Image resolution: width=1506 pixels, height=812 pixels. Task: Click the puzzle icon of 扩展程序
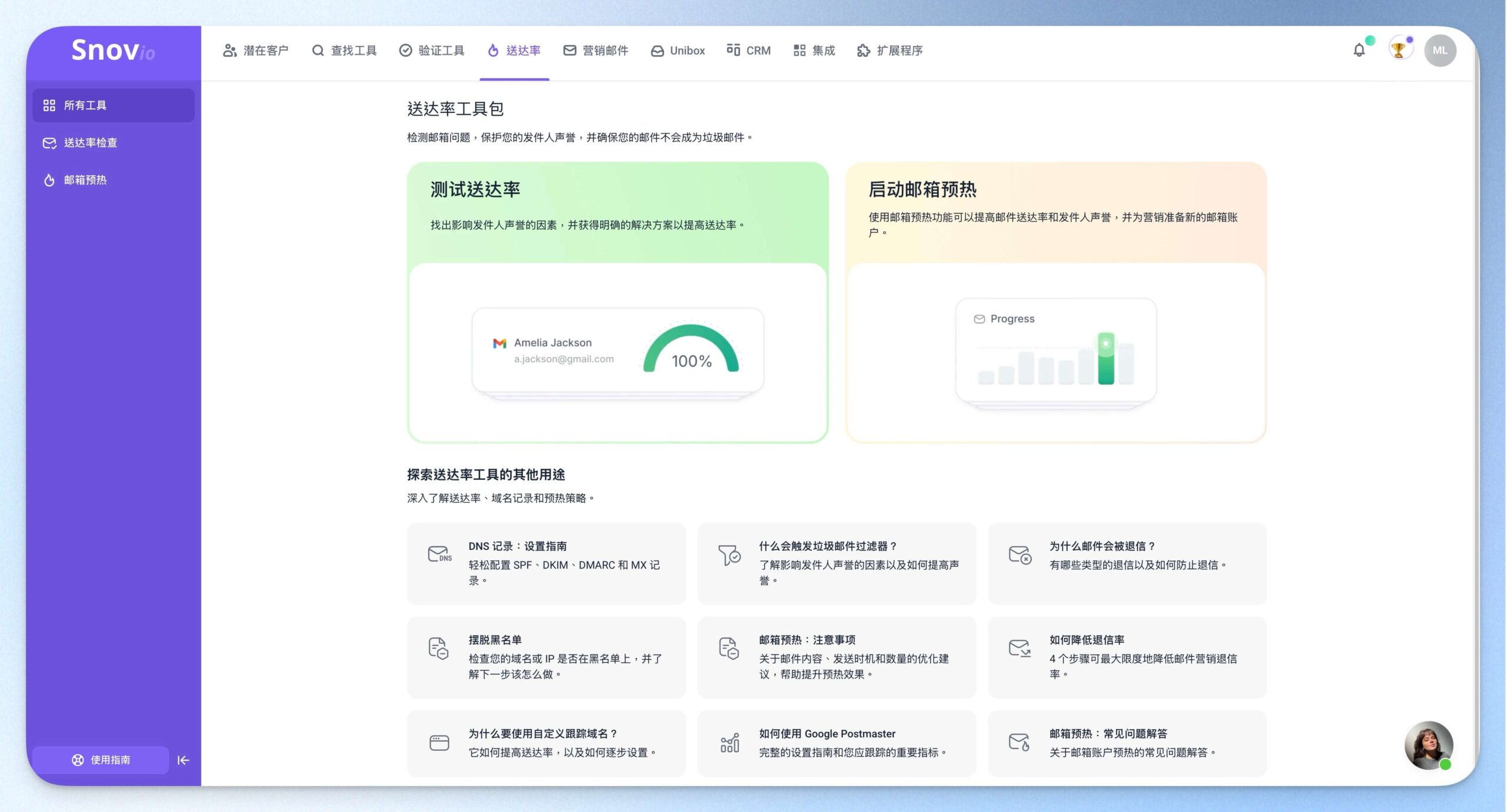point(863,51)
